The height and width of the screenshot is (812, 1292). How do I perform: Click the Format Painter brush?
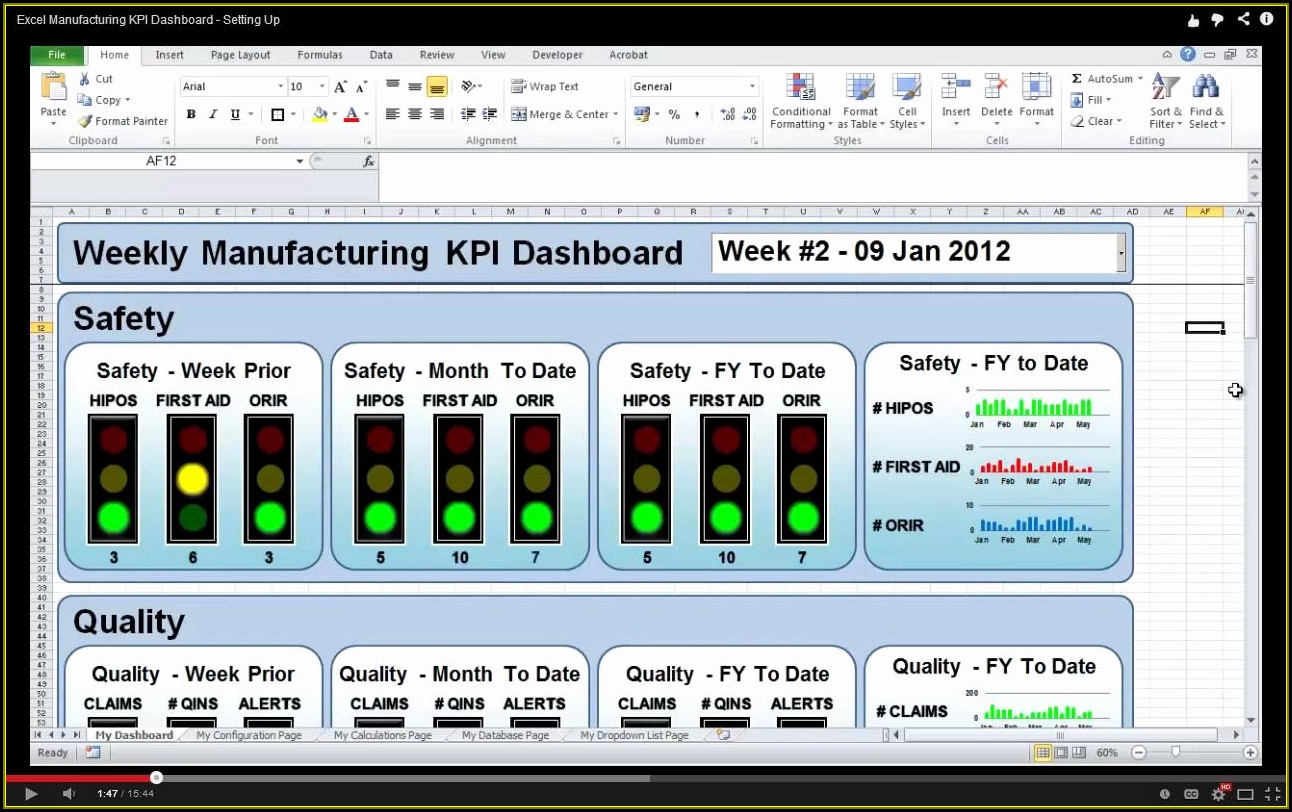(x=85, y=121)
